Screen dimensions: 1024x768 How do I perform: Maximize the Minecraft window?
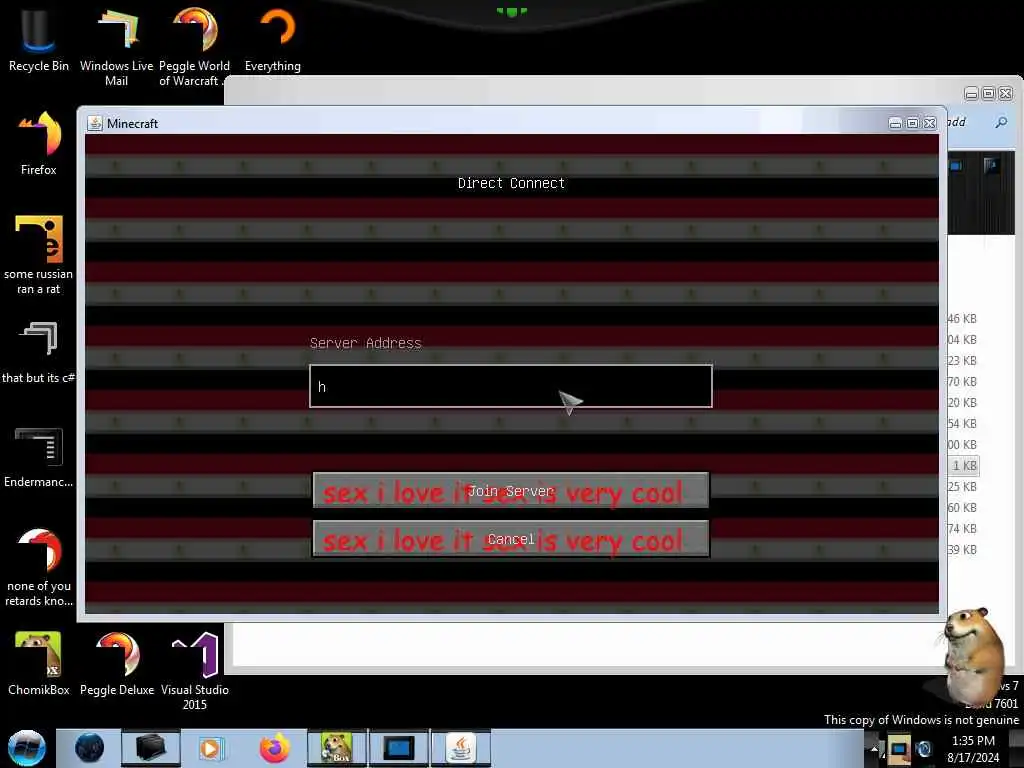[912, 123]
